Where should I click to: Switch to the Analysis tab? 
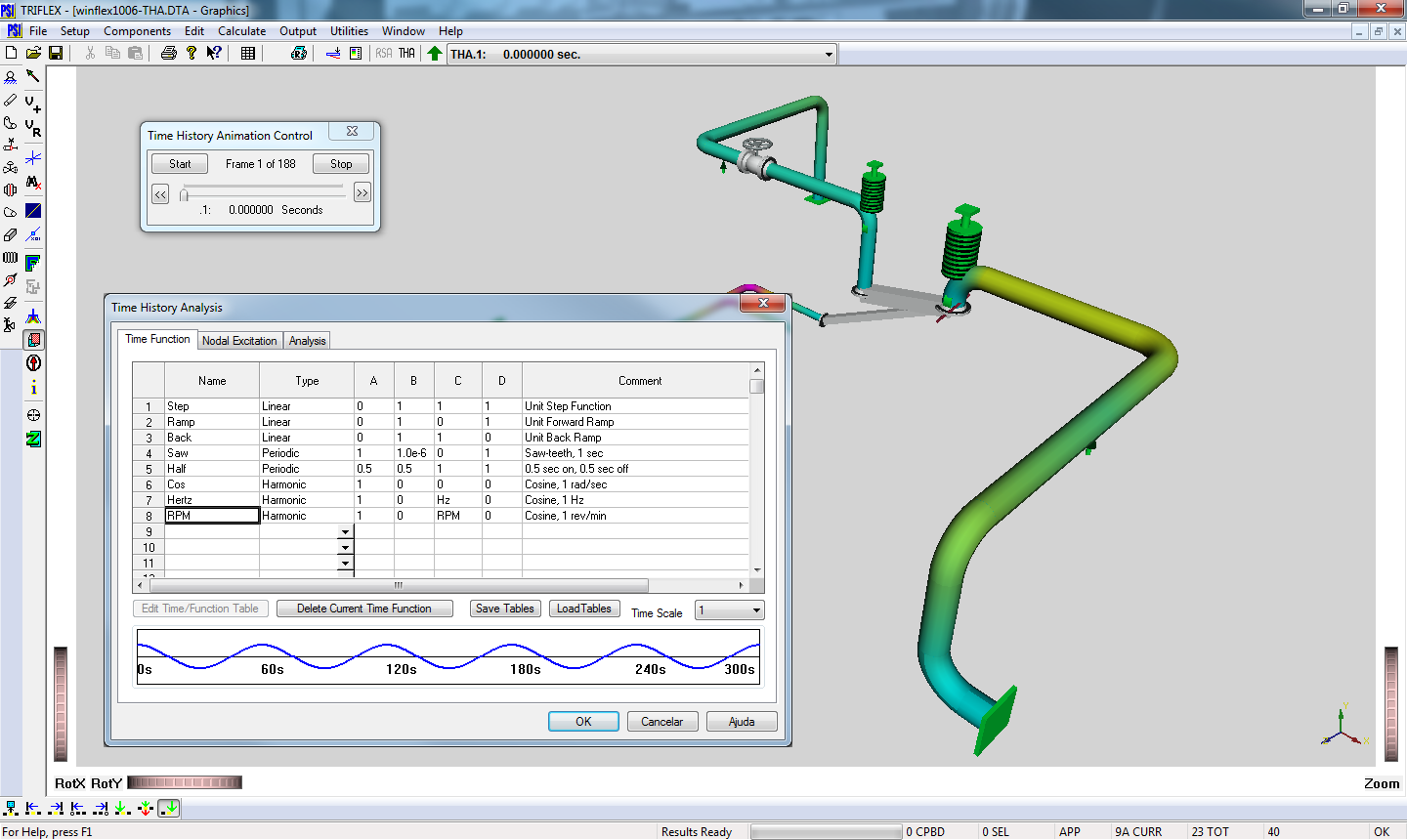(x=307, y=341)
